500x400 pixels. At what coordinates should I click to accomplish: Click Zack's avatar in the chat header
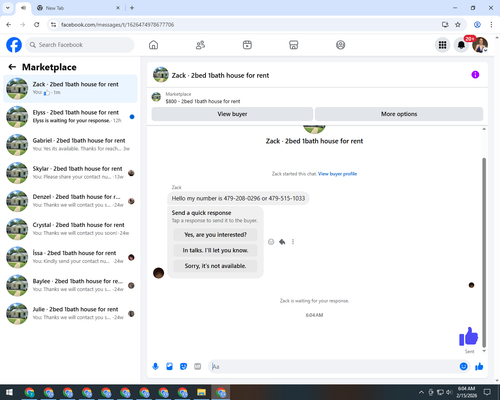pos(161,75)
